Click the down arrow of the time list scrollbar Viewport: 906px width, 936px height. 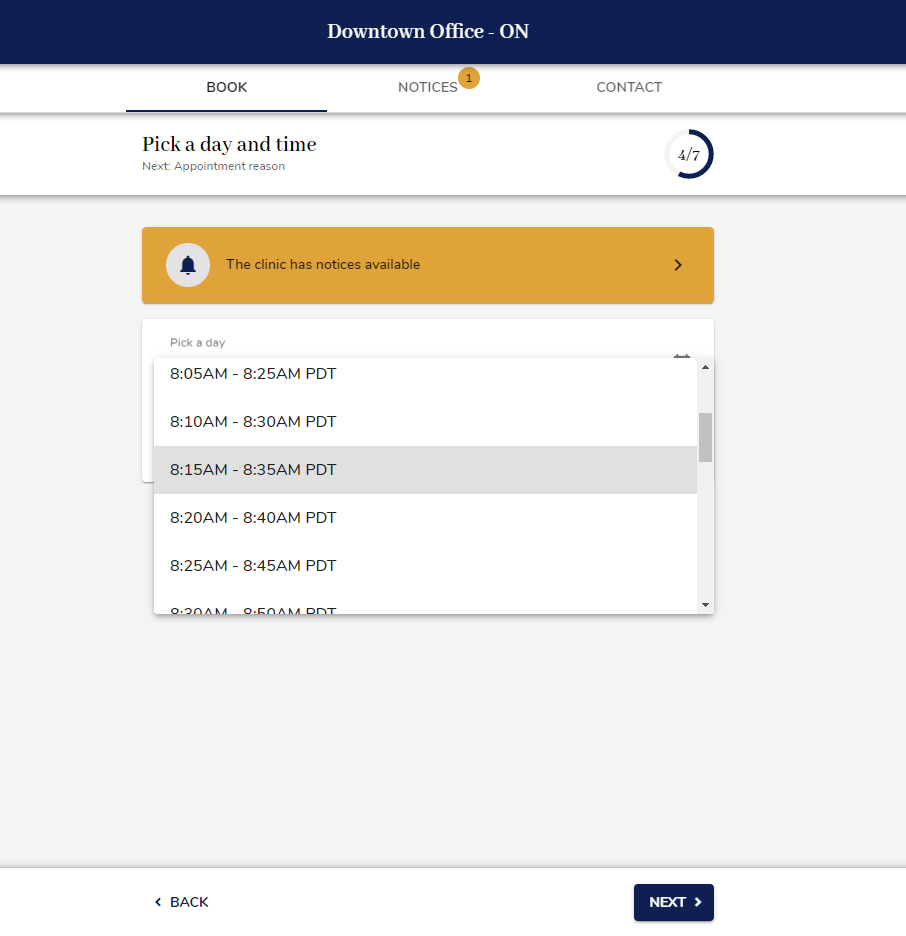click(704, 604)
